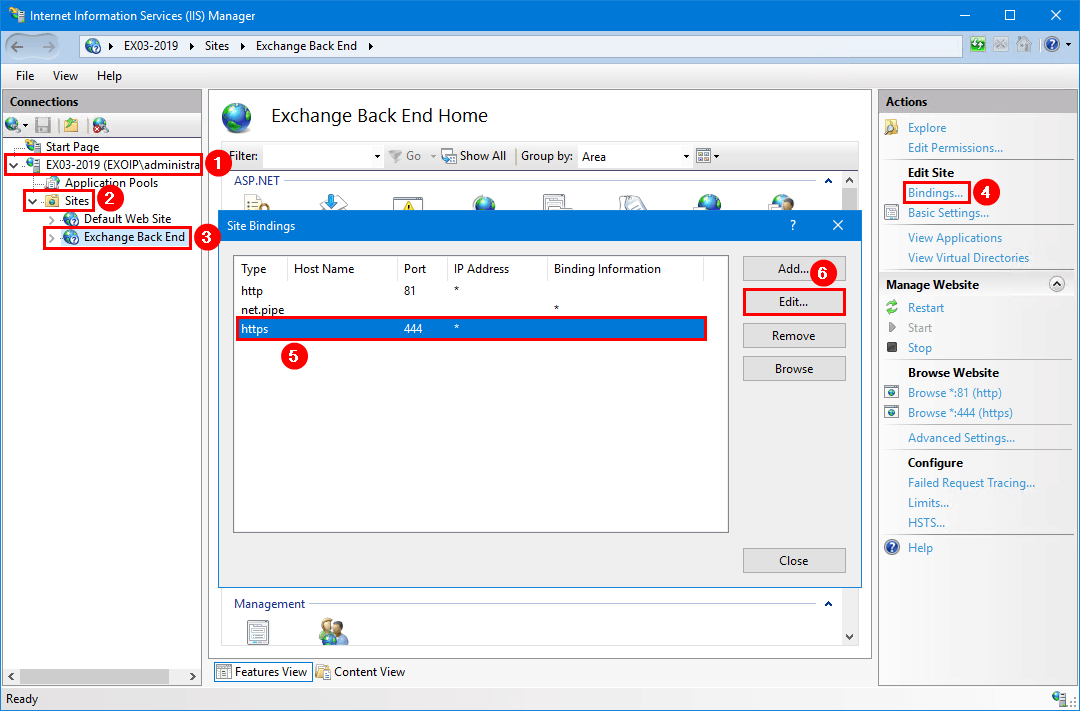This screenshot has width=1080, height=711.
Task: Click the Save icon in Connections toolbar
Action: click(x=43, y=125)
